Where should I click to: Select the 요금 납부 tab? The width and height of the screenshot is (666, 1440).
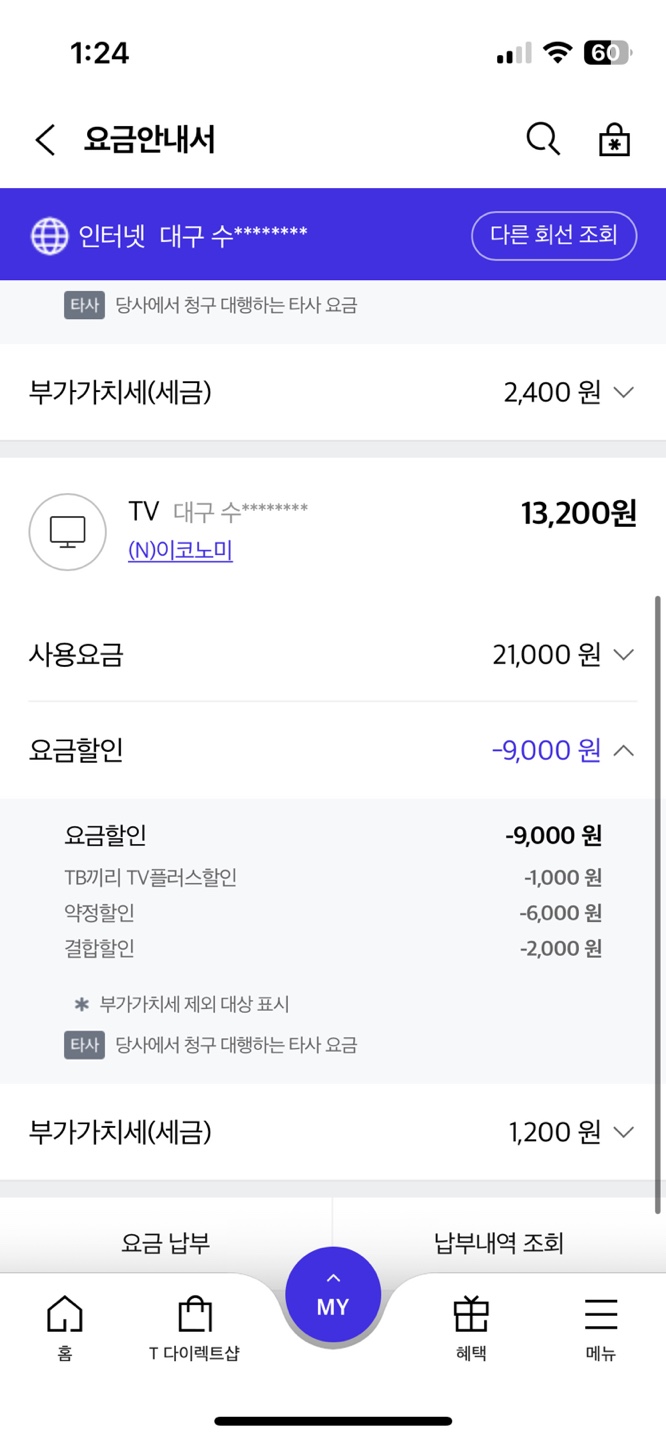(166, 1243)
